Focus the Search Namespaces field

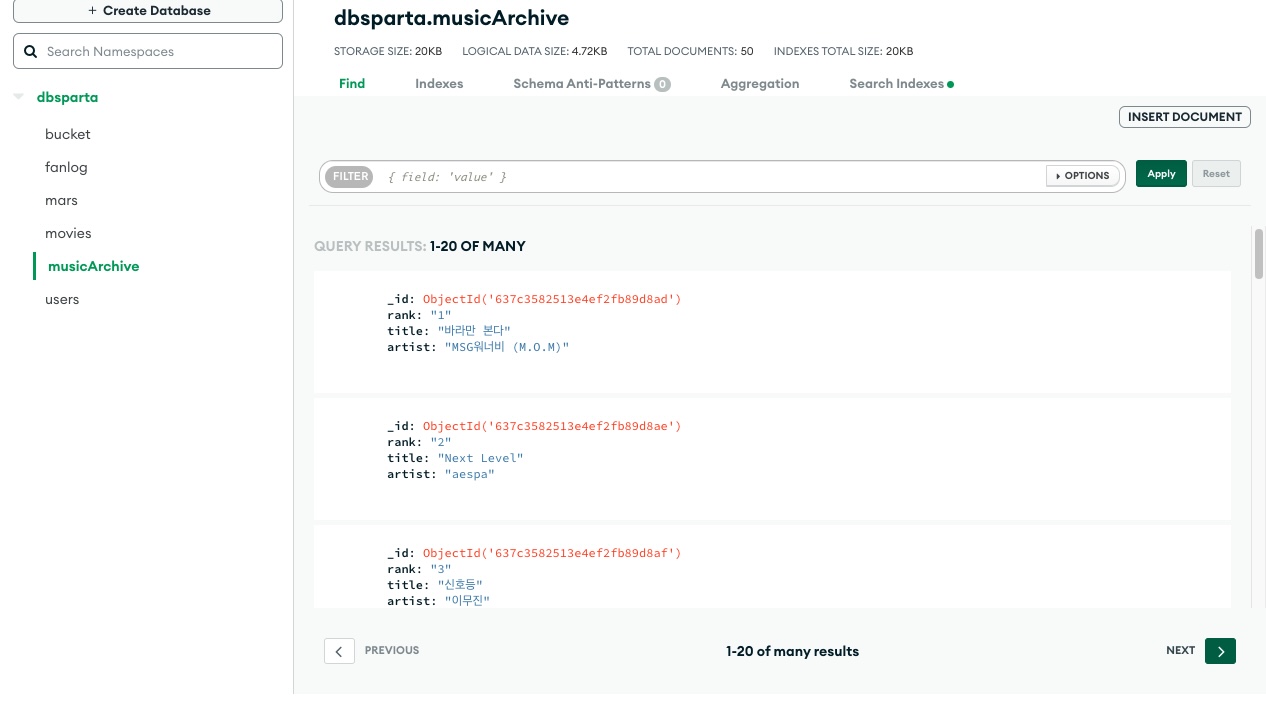(148, 51)
